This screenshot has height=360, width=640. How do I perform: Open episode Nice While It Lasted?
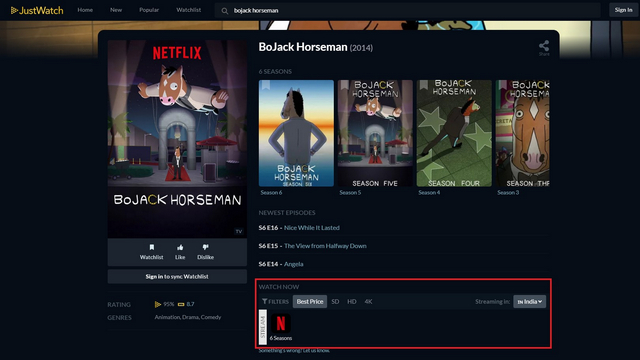312,228
